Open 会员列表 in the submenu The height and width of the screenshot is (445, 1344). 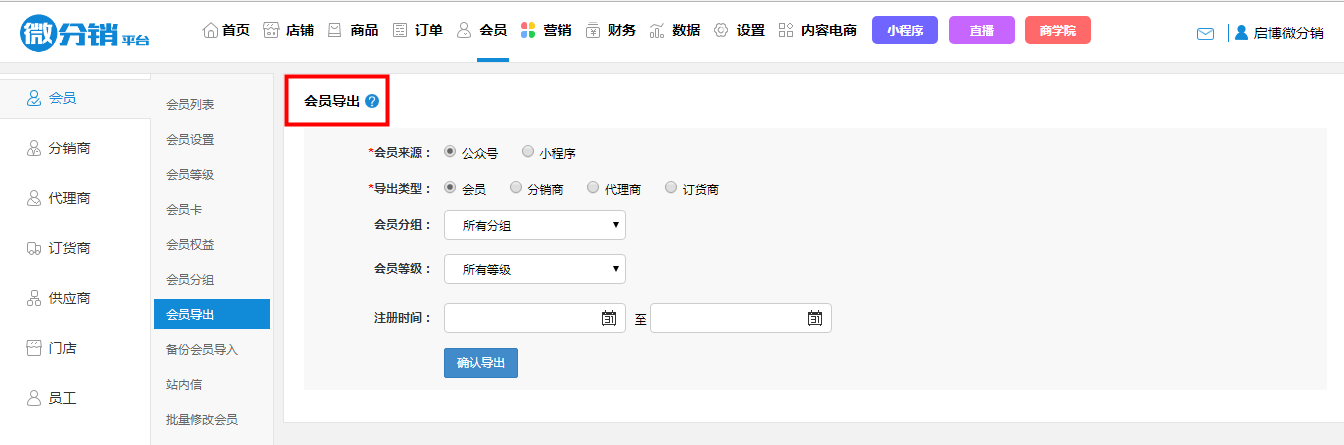[190, 105]
